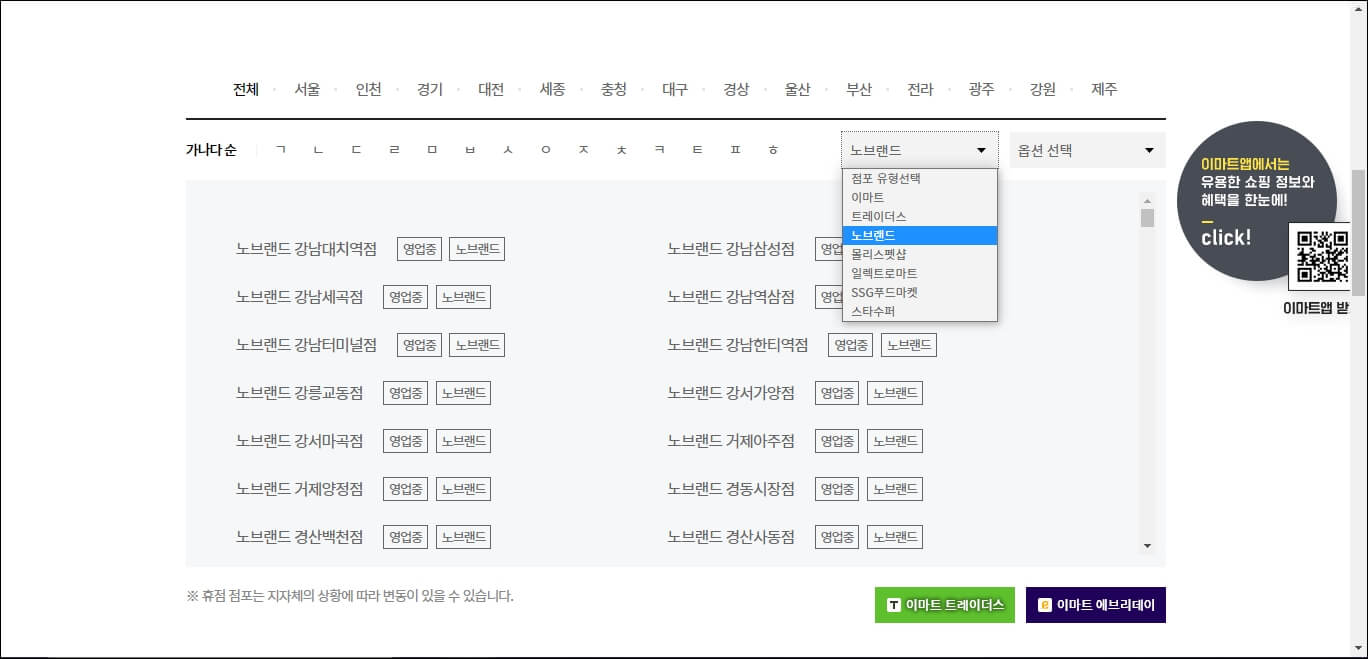Image resolution: width=1368 pixels, height=659 pixels.
Task: Choose 스타슈퍼 from the dropdown list
Action: pos(920,311)
